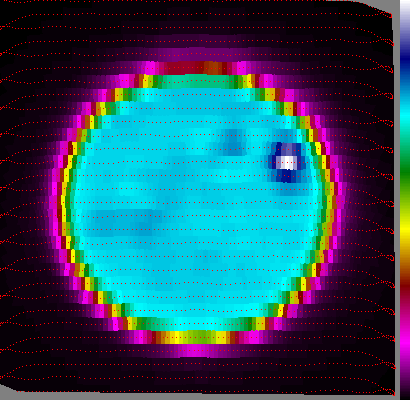Click the blue blotch in upper center of disk
This screenshot has height=400, width=410.
pyautogui.click(x=232, y=143)
